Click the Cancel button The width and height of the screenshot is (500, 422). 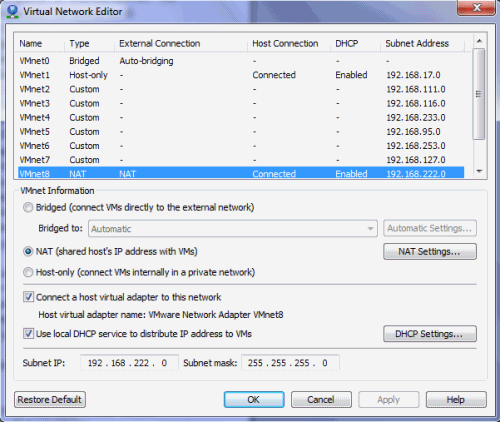pyautogui.click(x=321, y=399)
